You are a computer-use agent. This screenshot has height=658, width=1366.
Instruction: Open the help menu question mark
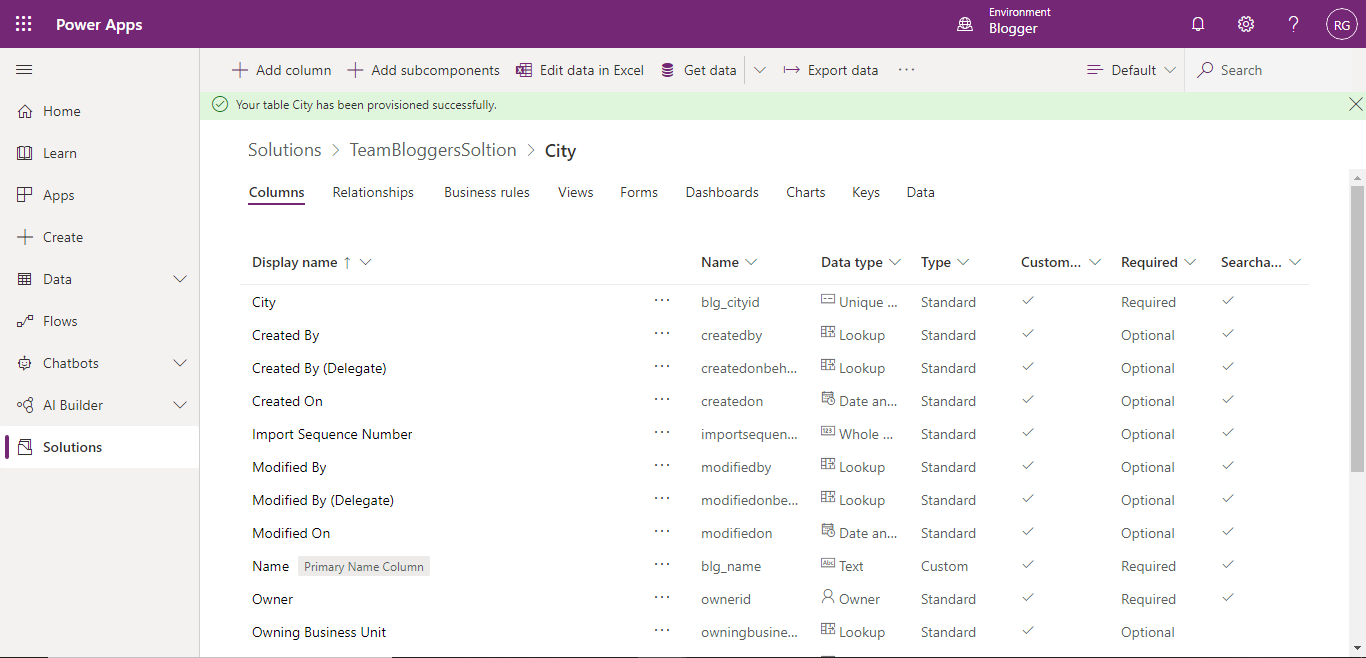(x=1293, y=23)
